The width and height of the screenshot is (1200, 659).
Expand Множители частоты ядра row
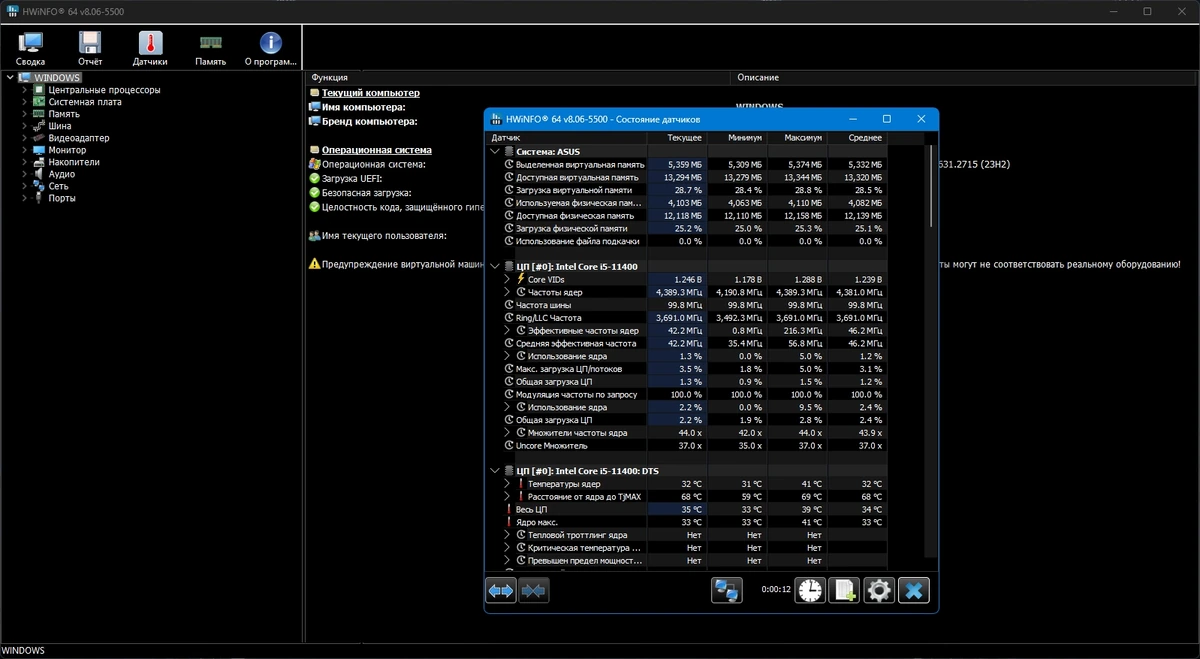click(x=507, y=433)
